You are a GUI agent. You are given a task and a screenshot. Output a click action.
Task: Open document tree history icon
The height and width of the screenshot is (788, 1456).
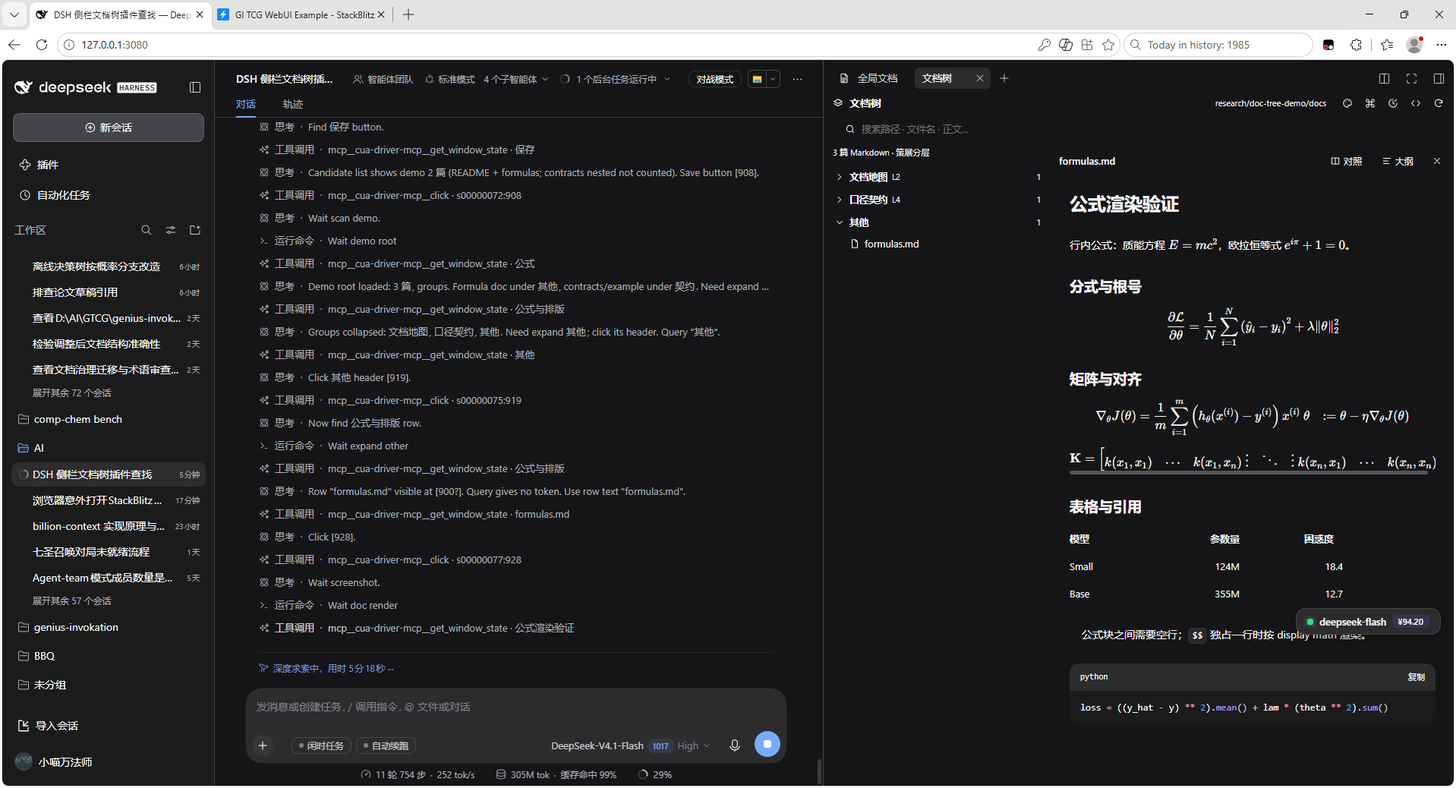(1393, 103)
